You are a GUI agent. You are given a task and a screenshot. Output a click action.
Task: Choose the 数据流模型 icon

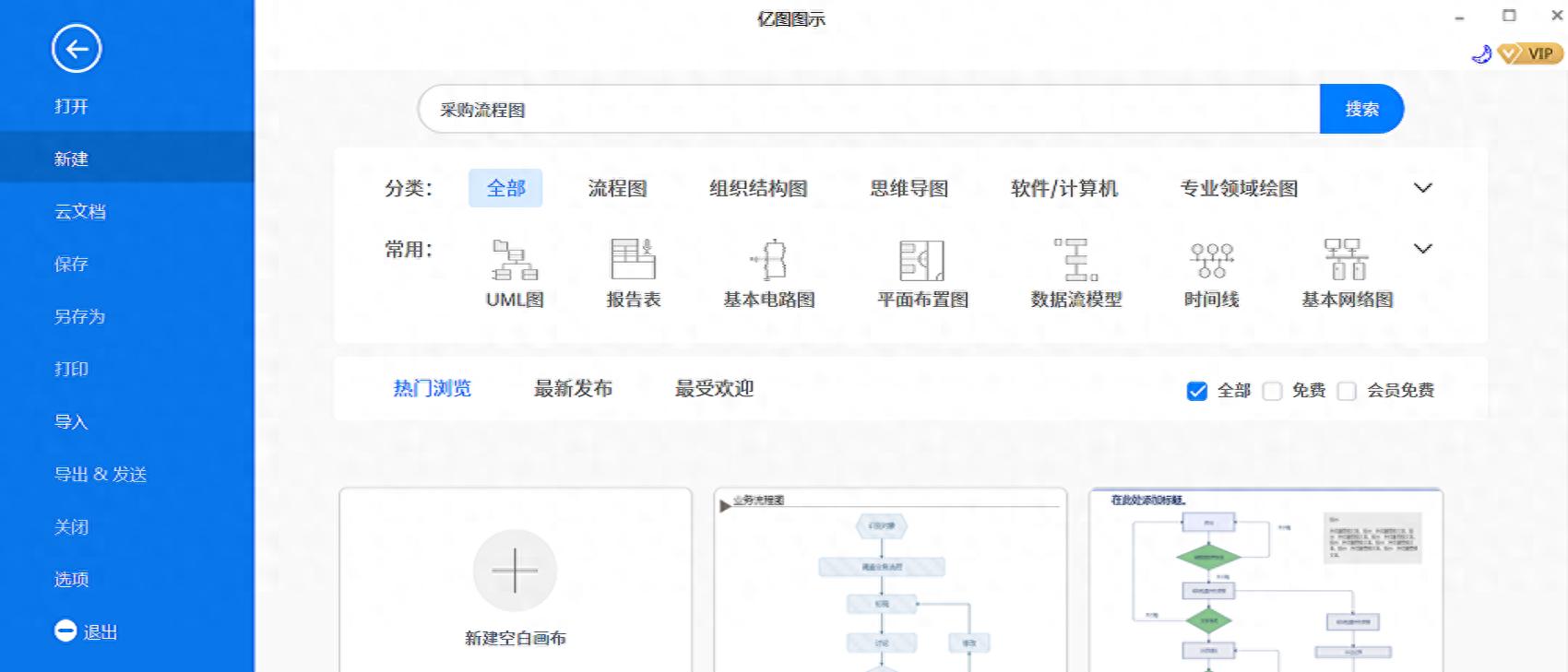pos(1076,260)
